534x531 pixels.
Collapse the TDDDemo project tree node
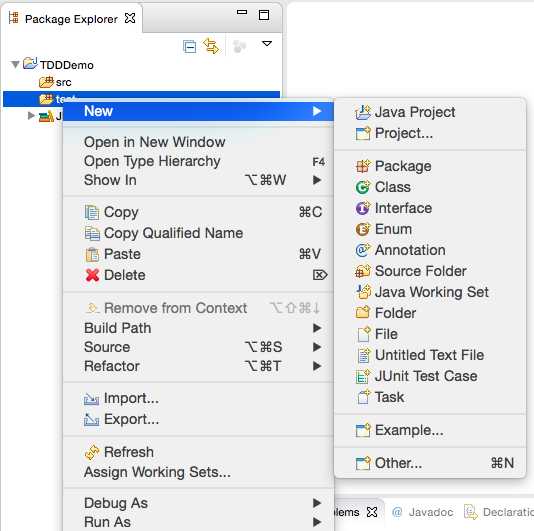(x=15, y=64)
